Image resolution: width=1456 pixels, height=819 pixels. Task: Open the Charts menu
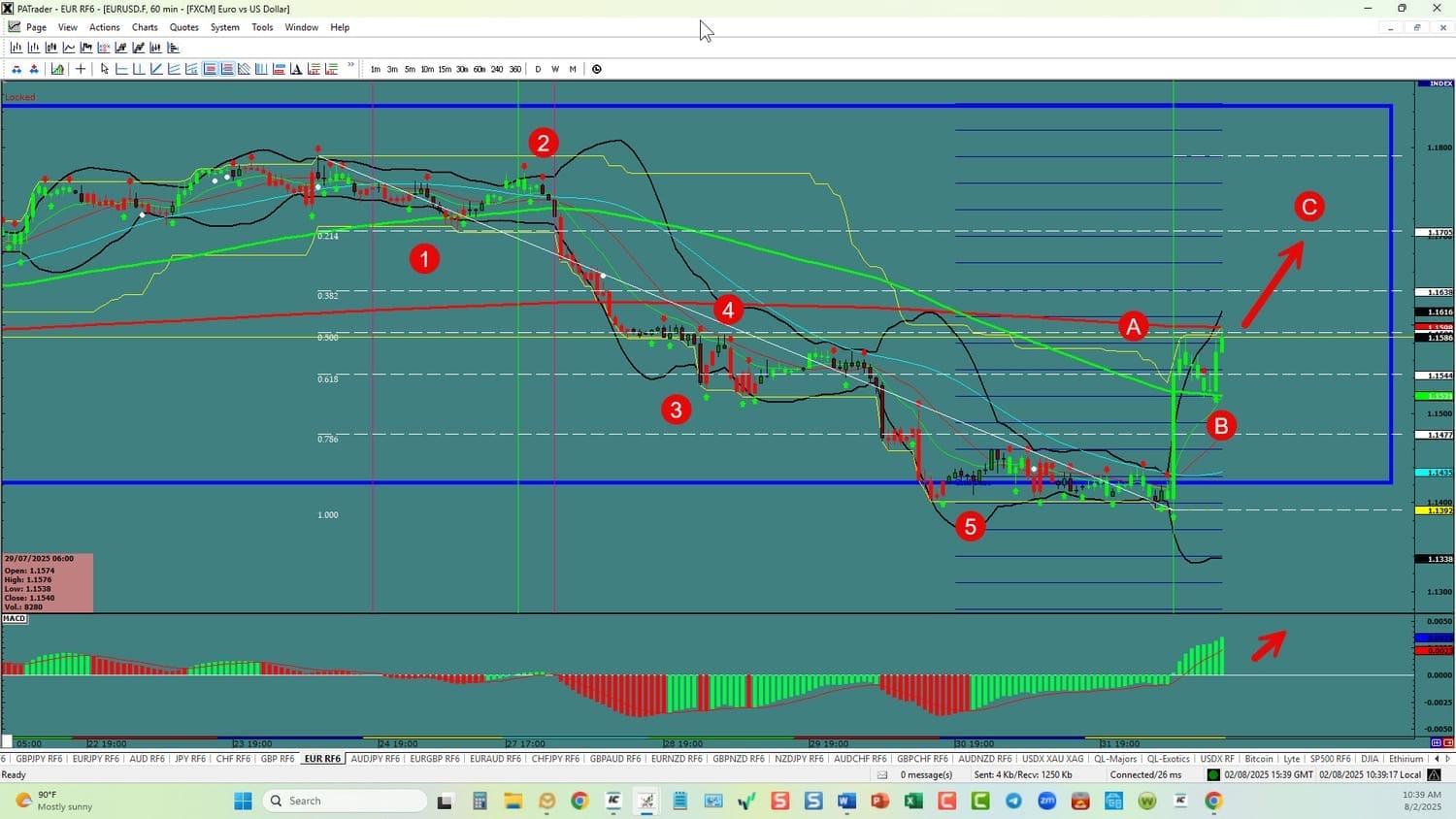tap(145, 27)
